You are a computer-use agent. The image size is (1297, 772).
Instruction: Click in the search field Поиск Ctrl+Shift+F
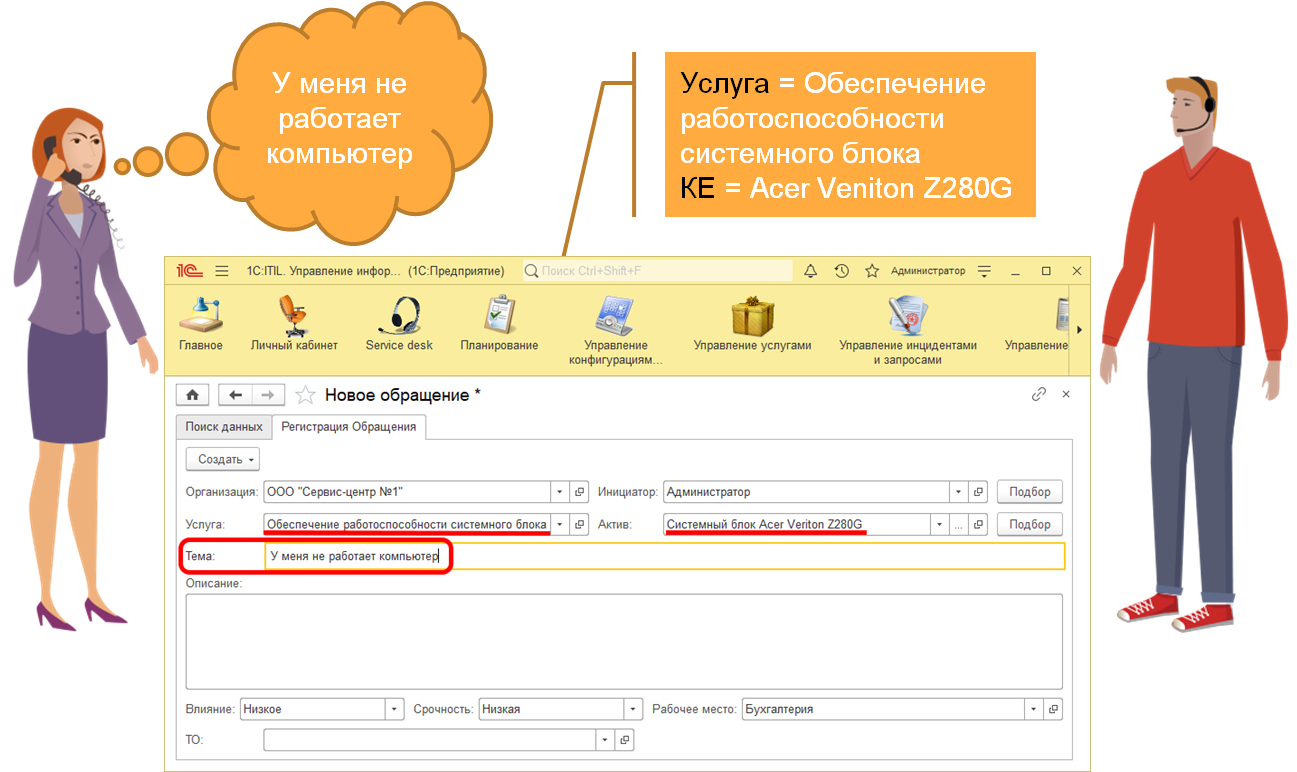coord(657,271)
